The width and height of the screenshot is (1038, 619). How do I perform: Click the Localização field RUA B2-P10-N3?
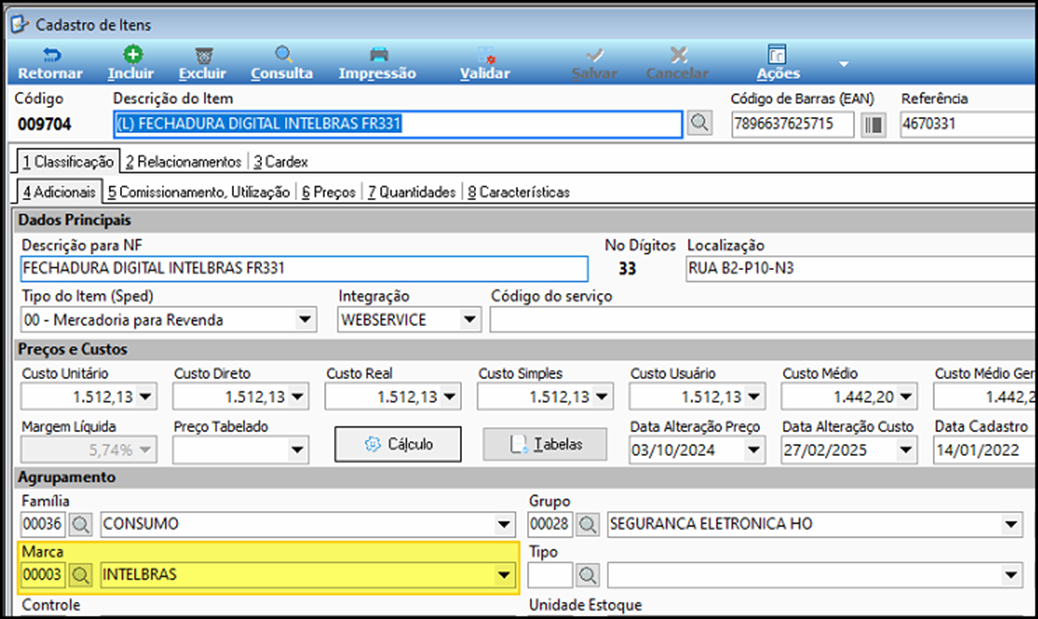(861, 268)
